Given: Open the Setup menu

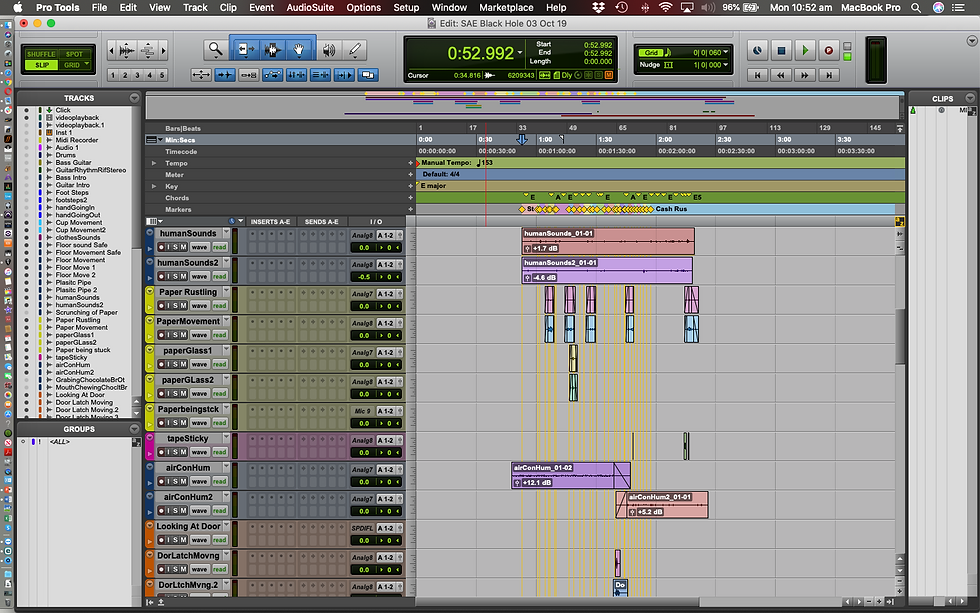Looking at the screenshot, I should pos(406,7).
